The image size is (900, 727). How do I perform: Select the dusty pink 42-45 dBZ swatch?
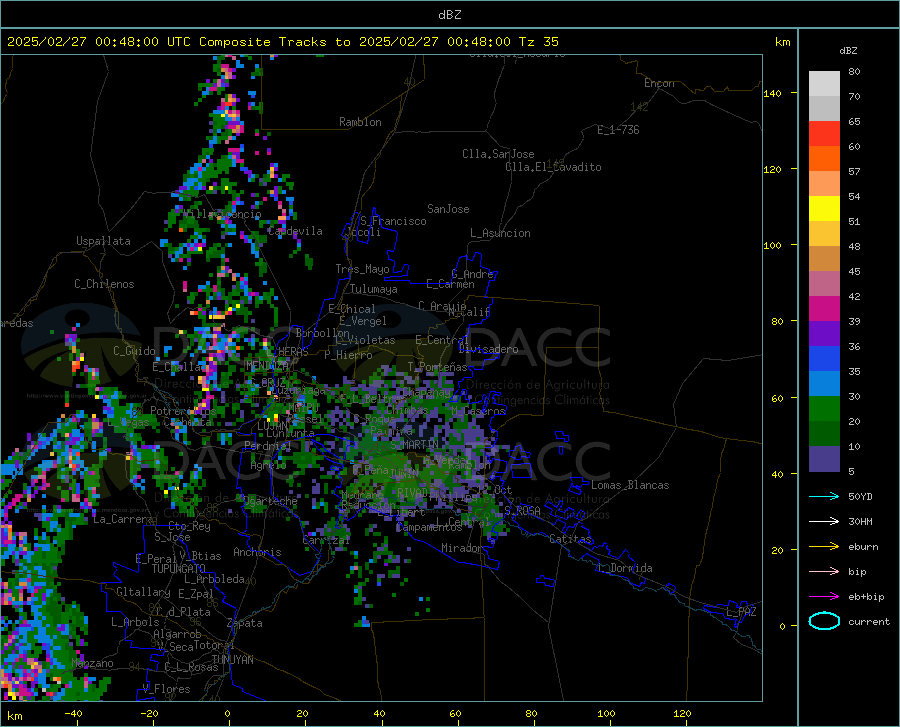824,284
